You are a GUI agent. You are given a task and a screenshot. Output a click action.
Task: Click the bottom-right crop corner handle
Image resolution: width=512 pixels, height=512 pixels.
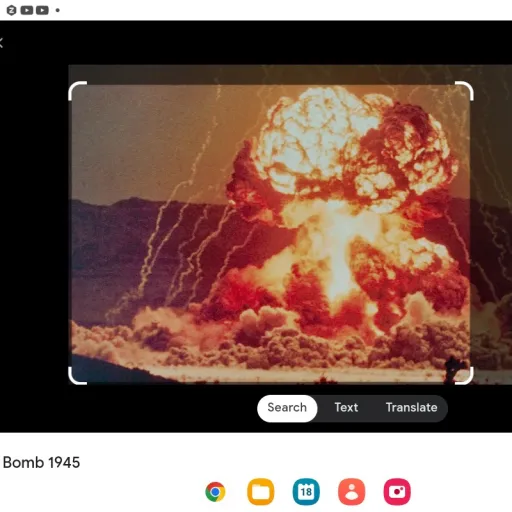point(464,376)
